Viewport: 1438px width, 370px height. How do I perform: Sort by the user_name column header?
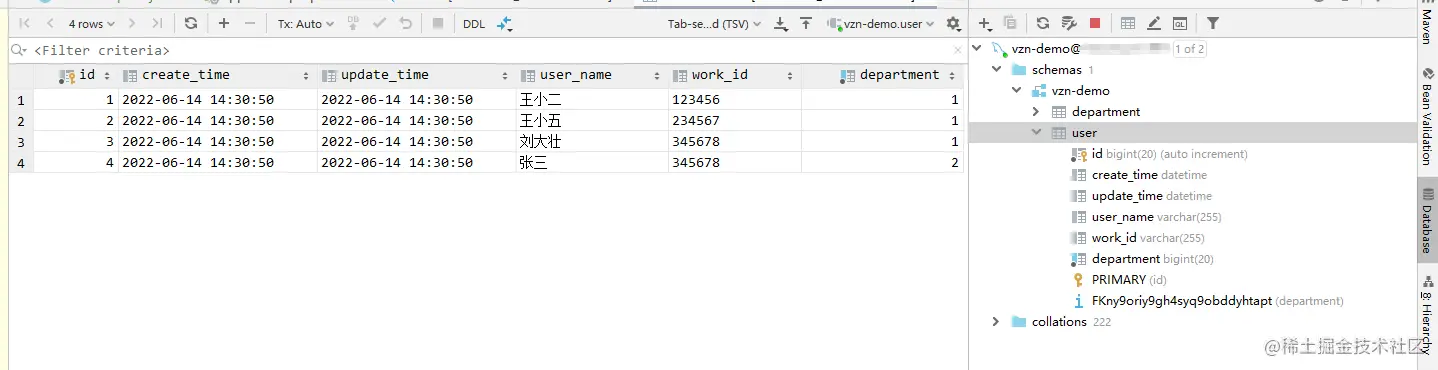[x=592, y=75]
